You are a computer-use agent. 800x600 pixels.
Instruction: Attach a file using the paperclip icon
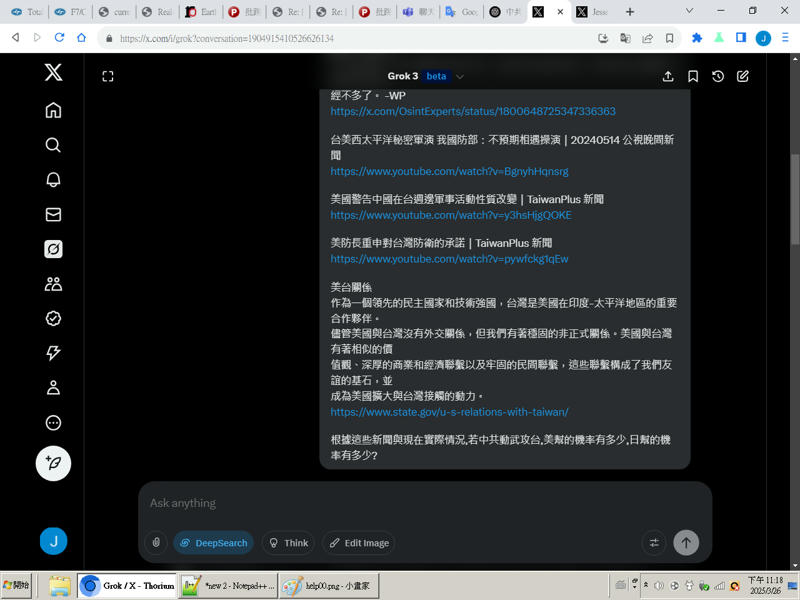click(x=156, y=542)
